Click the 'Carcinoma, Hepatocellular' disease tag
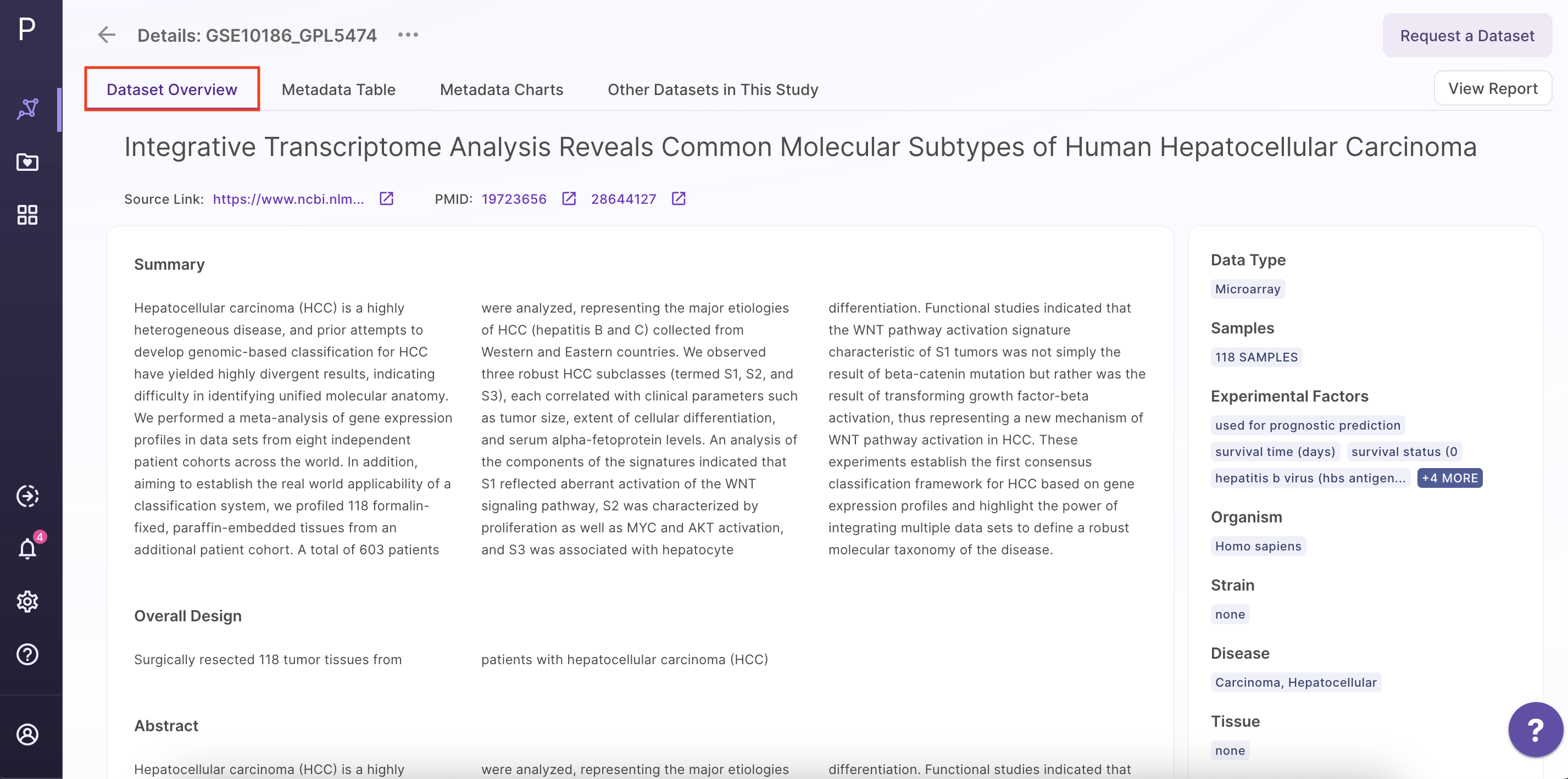Image resolution: width=1568 pixels, height=779 pixels. [x=1295, y=682]
